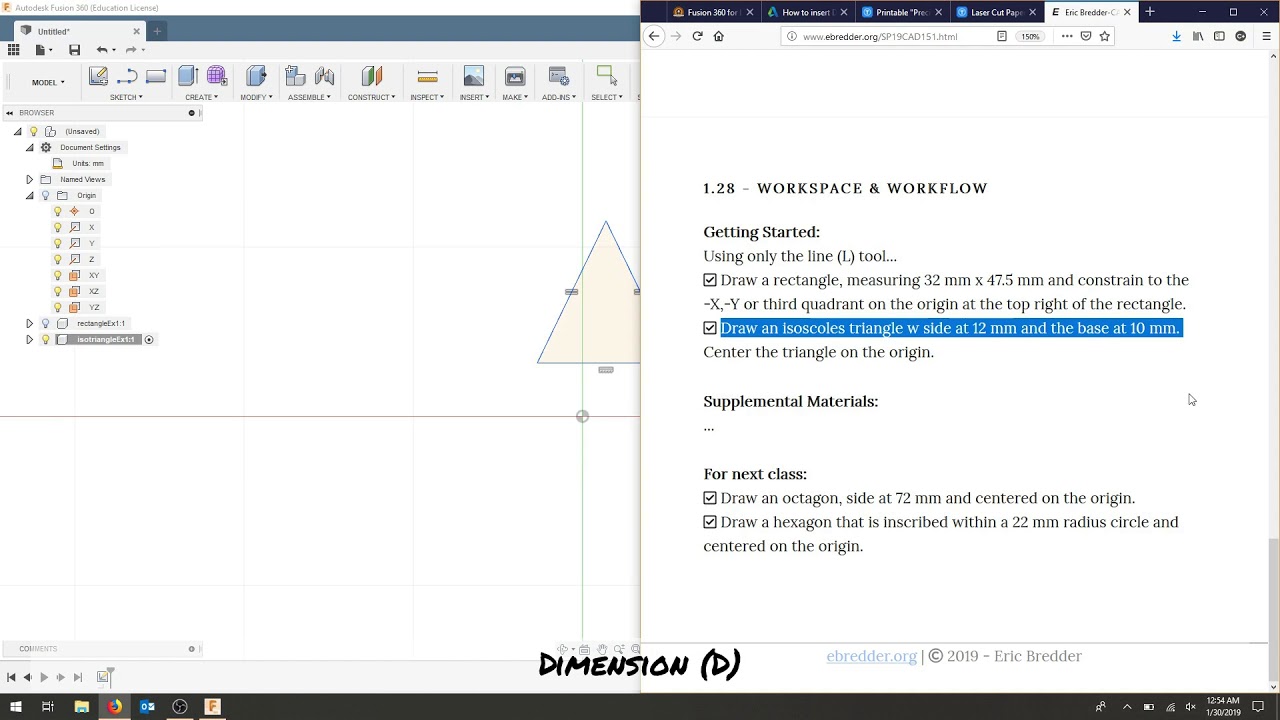Select the New Component assemble icon

(x=295, y=76)
